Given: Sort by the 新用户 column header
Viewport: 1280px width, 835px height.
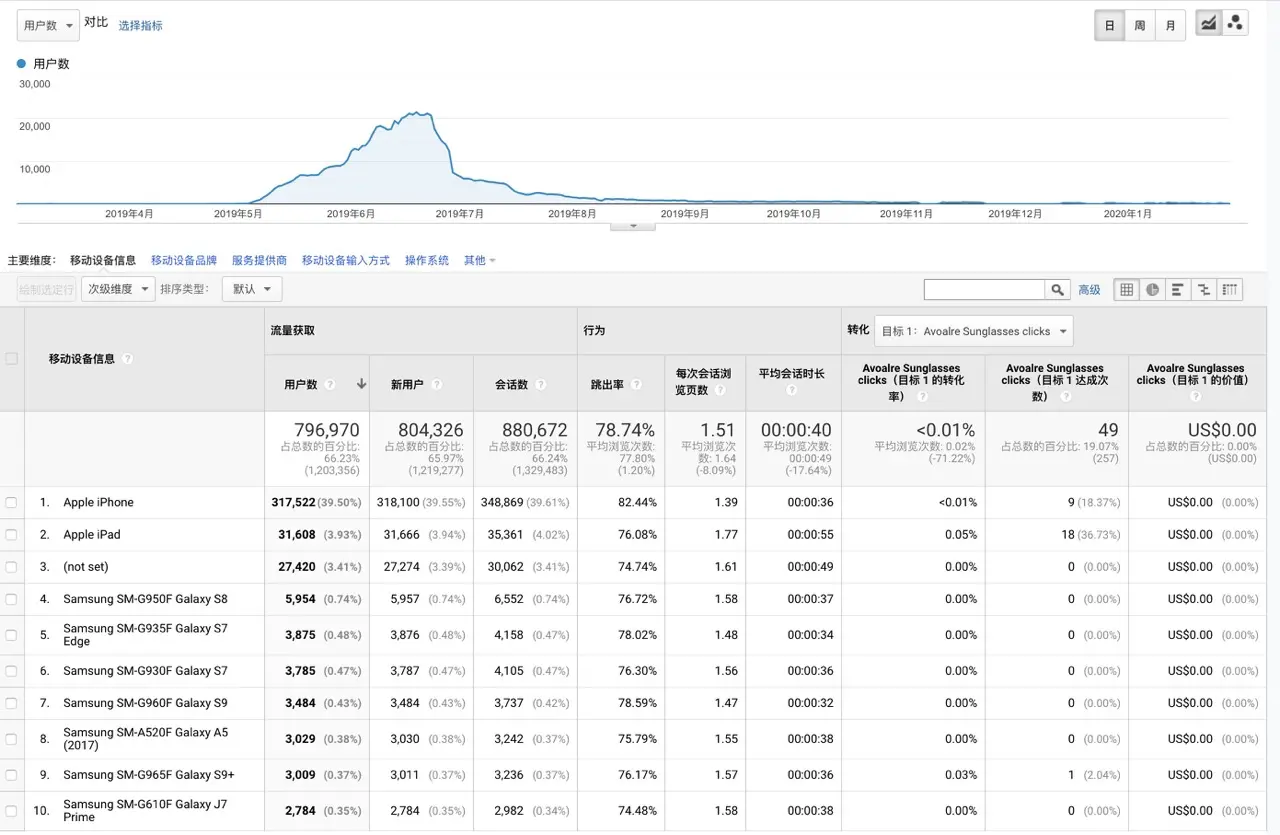Looking at the screenshot, I should pos(408,384).
